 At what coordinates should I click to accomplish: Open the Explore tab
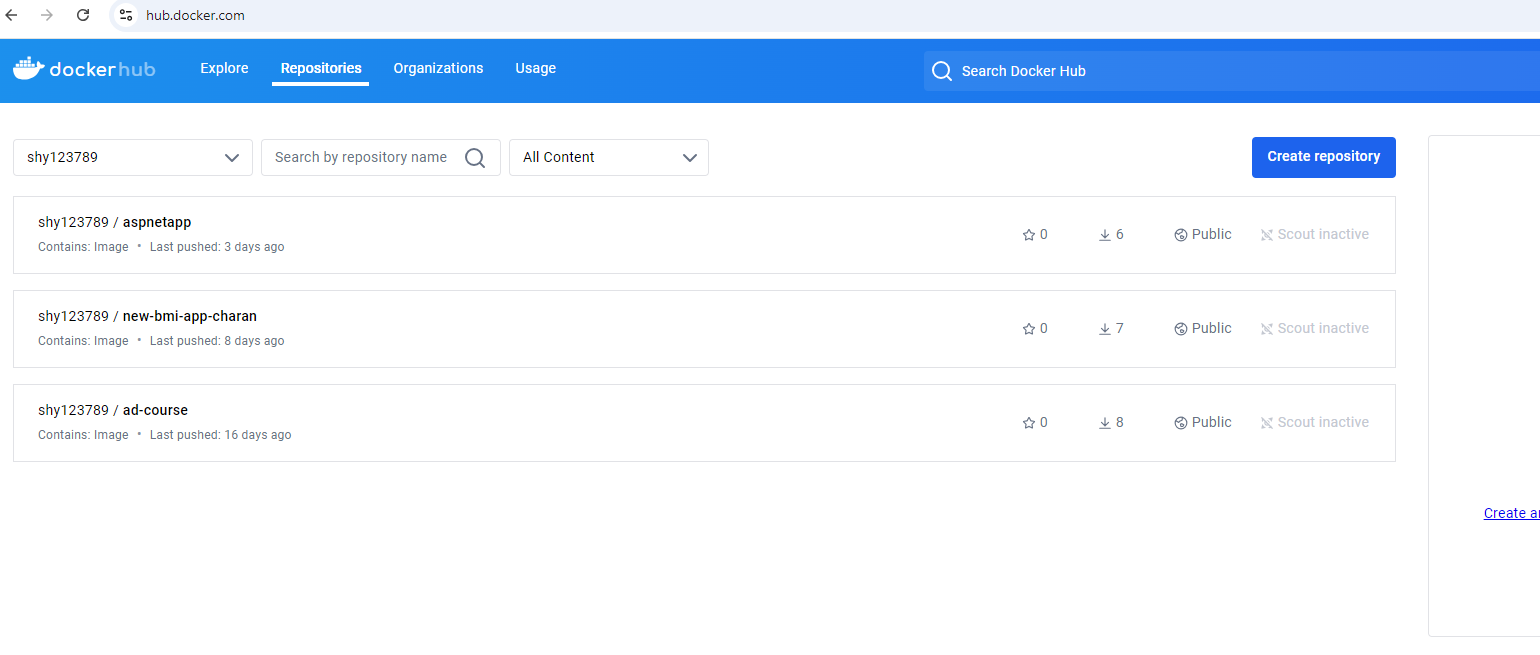click(224, 68)
